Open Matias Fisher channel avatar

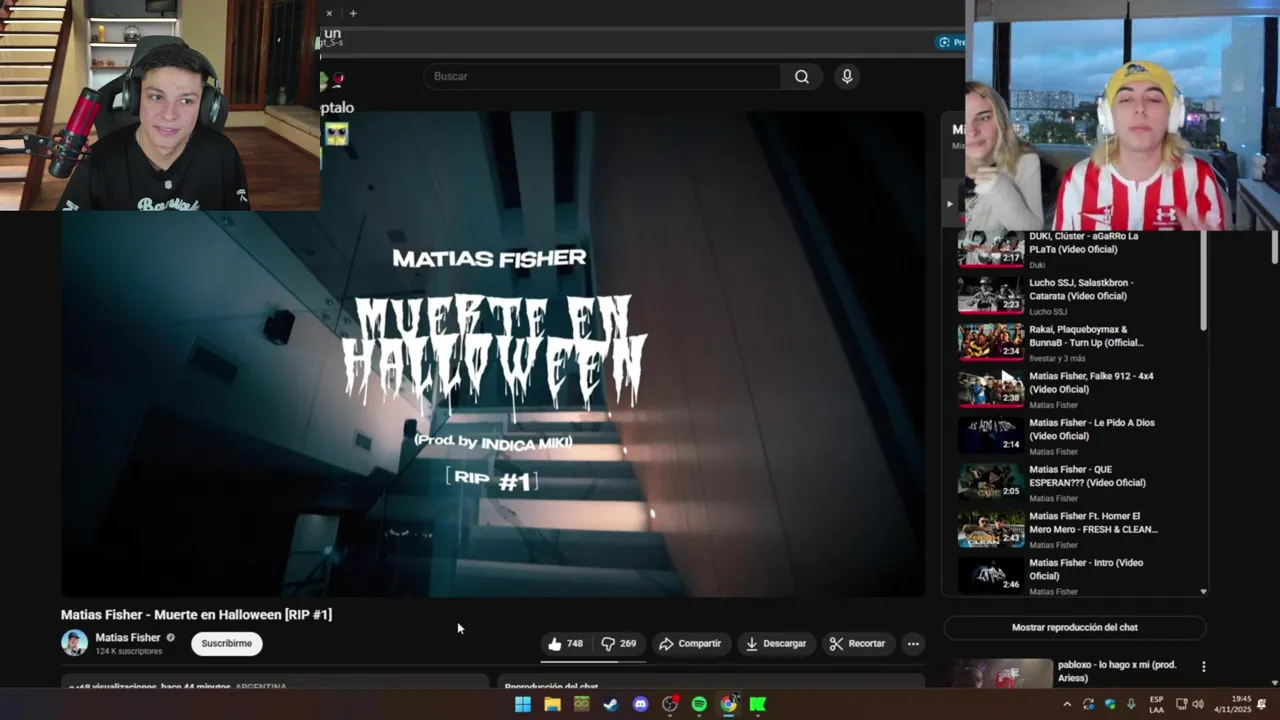click(x=74, y=643)
